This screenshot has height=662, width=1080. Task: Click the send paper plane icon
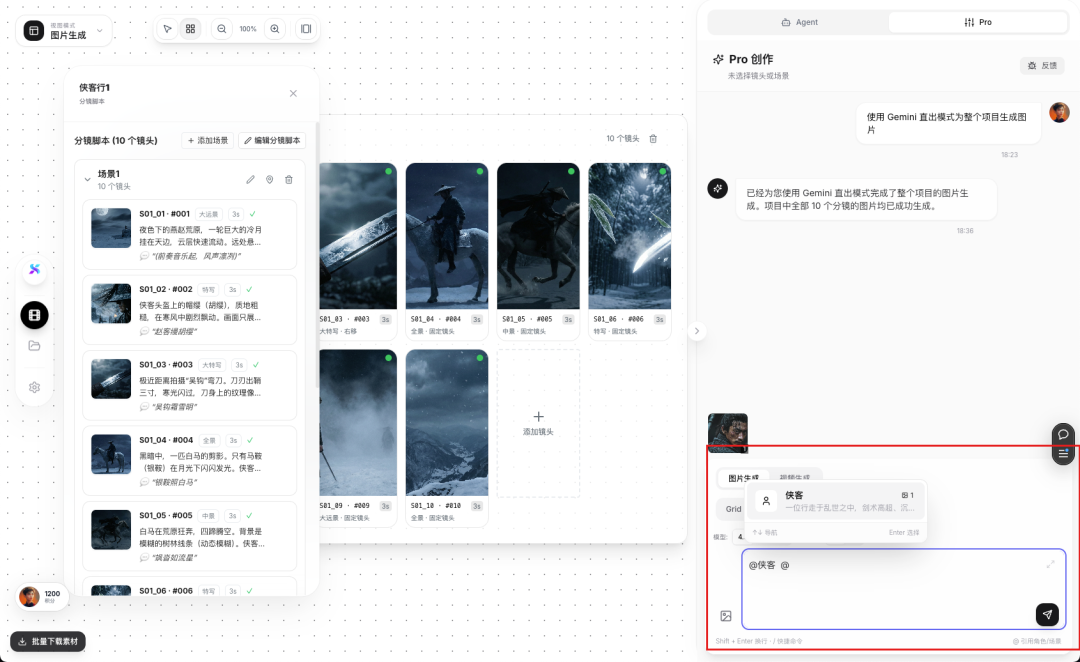pyautogui.click(x=1047, y=614)
